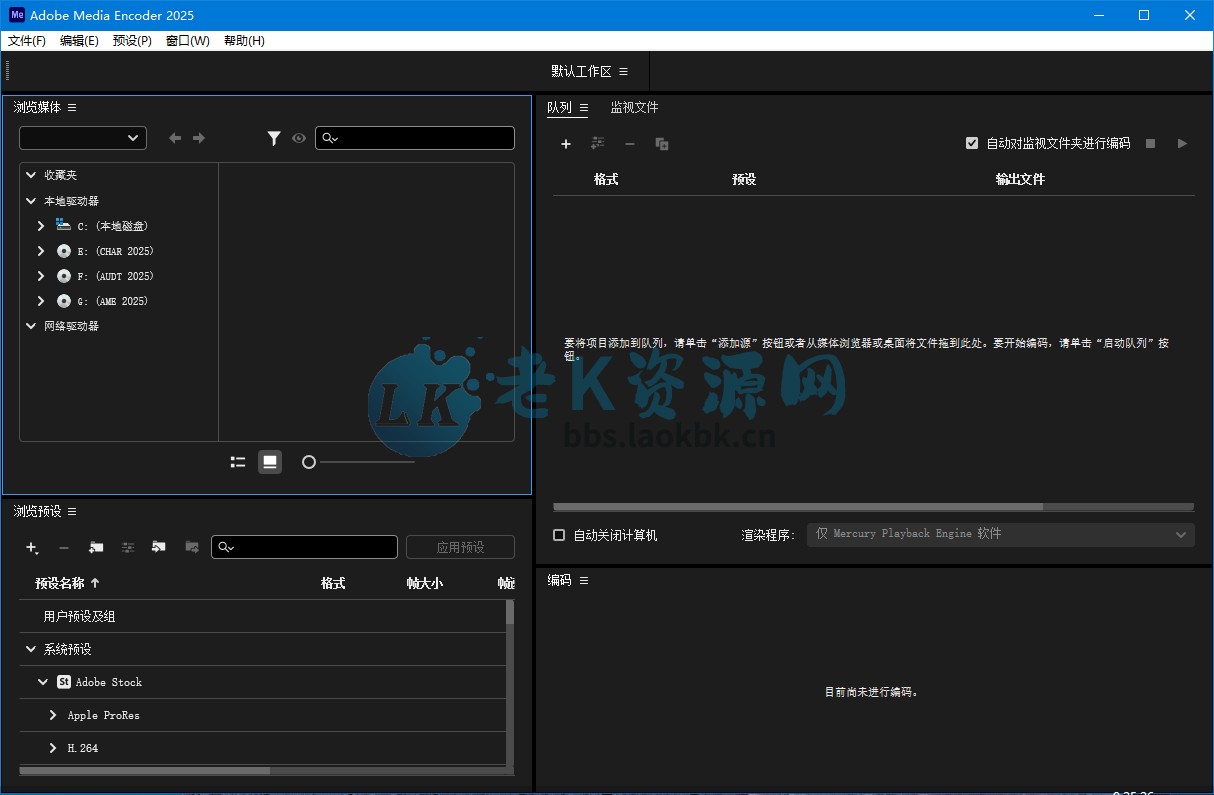Open the 窗口(W) menu
This screenshot has height=795, width=1214.
pos(188,41)
